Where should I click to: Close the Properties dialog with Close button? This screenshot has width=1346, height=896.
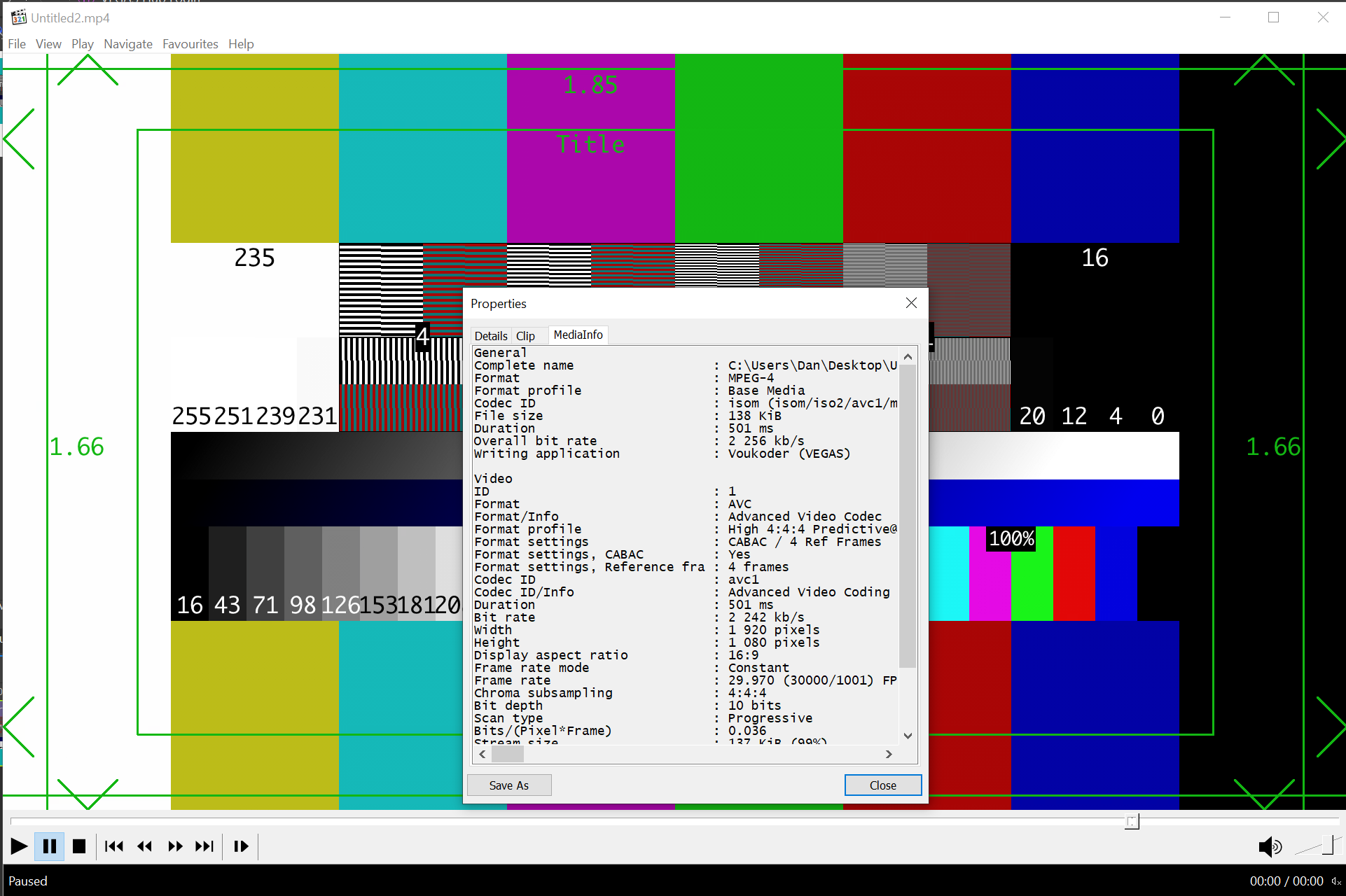(882, 785)
